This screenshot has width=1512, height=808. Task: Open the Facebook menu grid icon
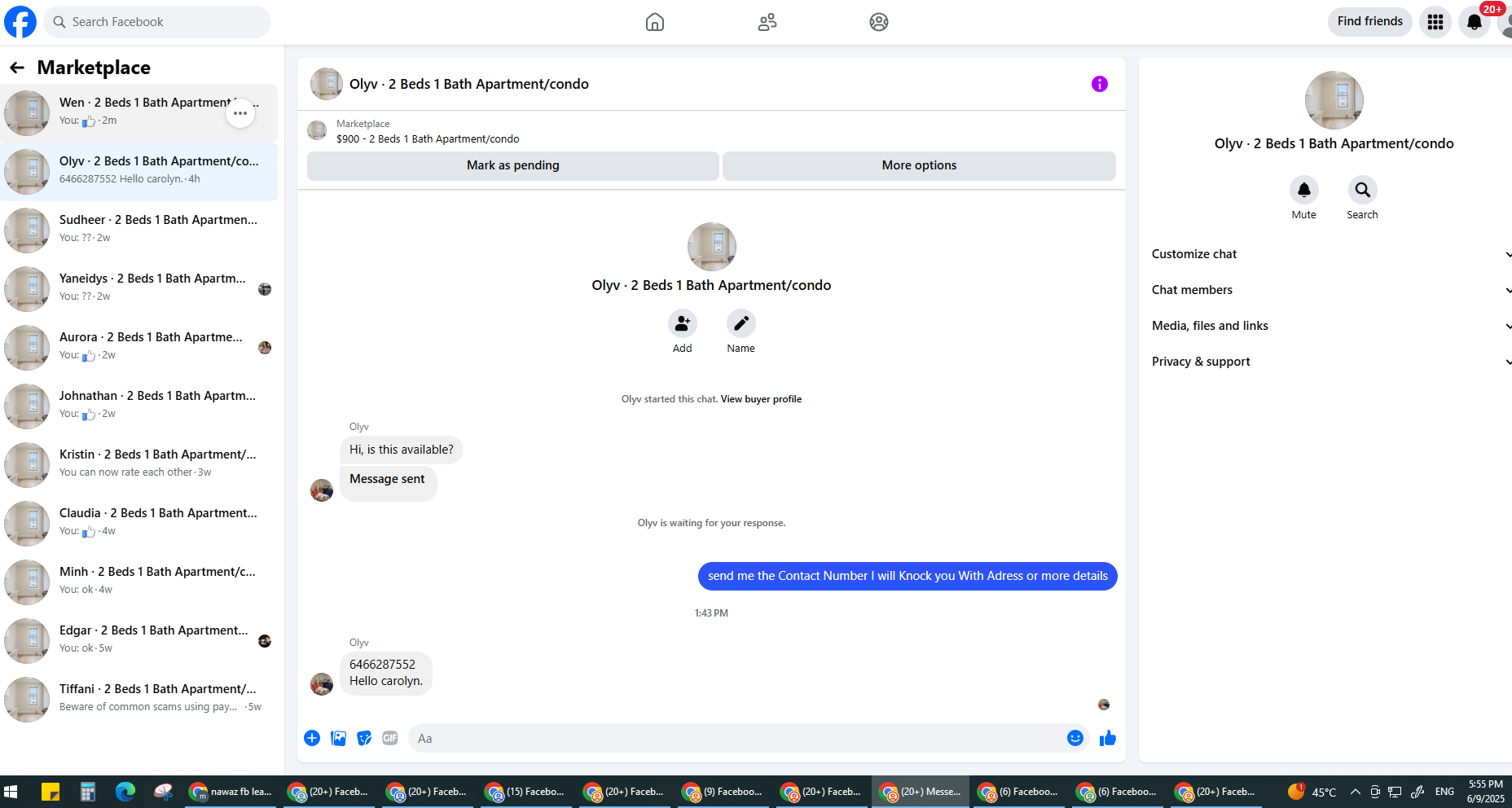tap(1435, 22)
